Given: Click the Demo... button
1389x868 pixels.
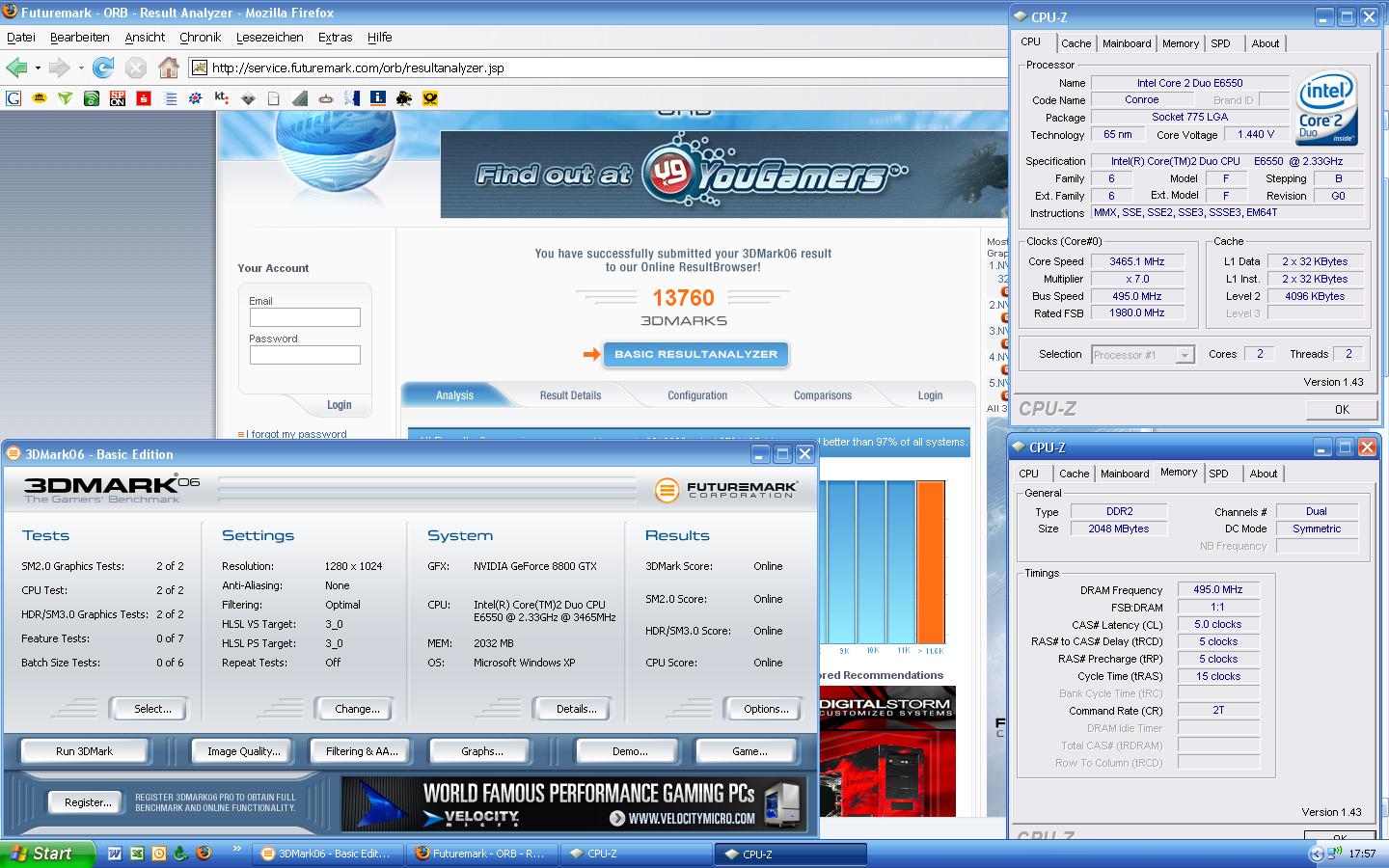Looking at the screenshot, I should [x=629, y=751].
